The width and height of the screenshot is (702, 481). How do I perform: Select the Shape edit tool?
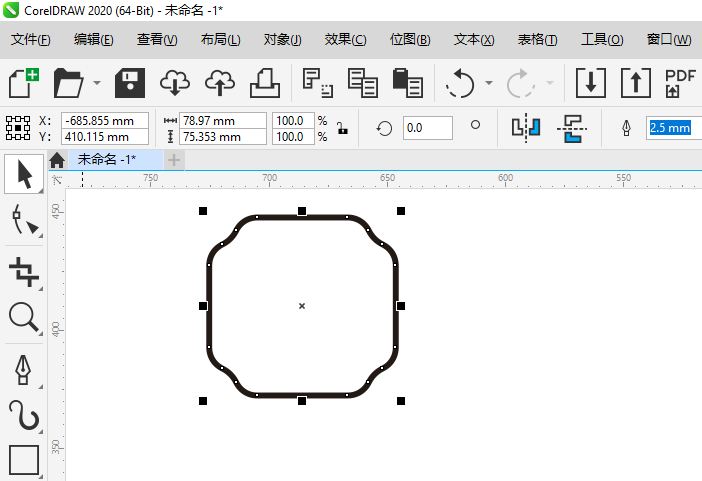pyautogui.click(x=24, y=219)
